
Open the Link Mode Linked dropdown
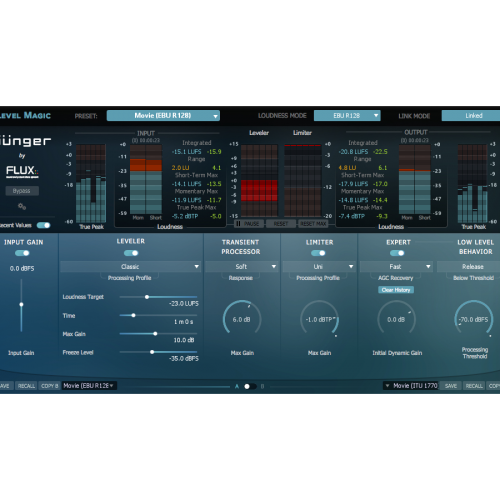pos(471,116)
